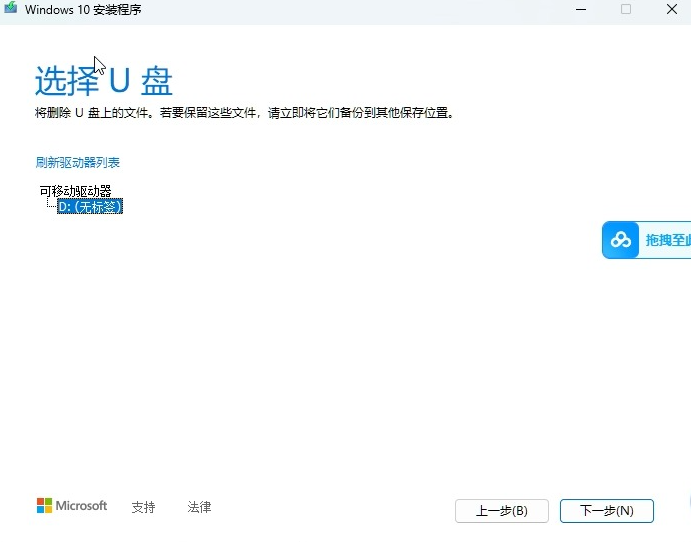Close the Windows 10 setup window
Image resolution: width=691 pixels, height=542 pixels.
672,9
